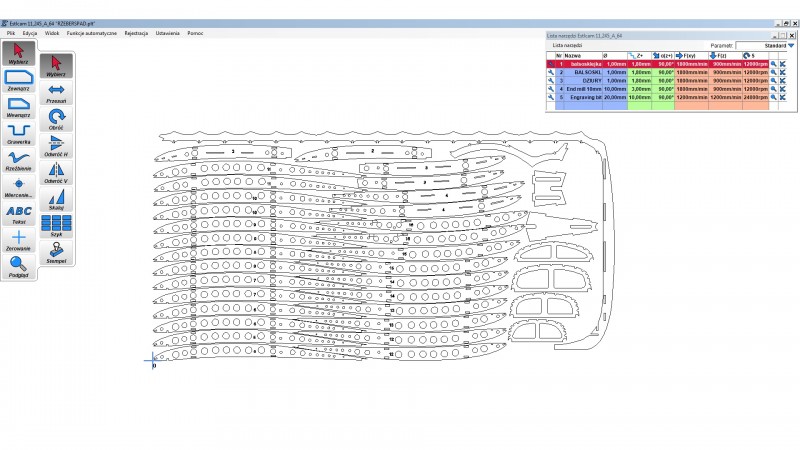The height and width of the screenshot is (450, 800).
Task: Open the Pomoc menu
Action: coord(195,33)
